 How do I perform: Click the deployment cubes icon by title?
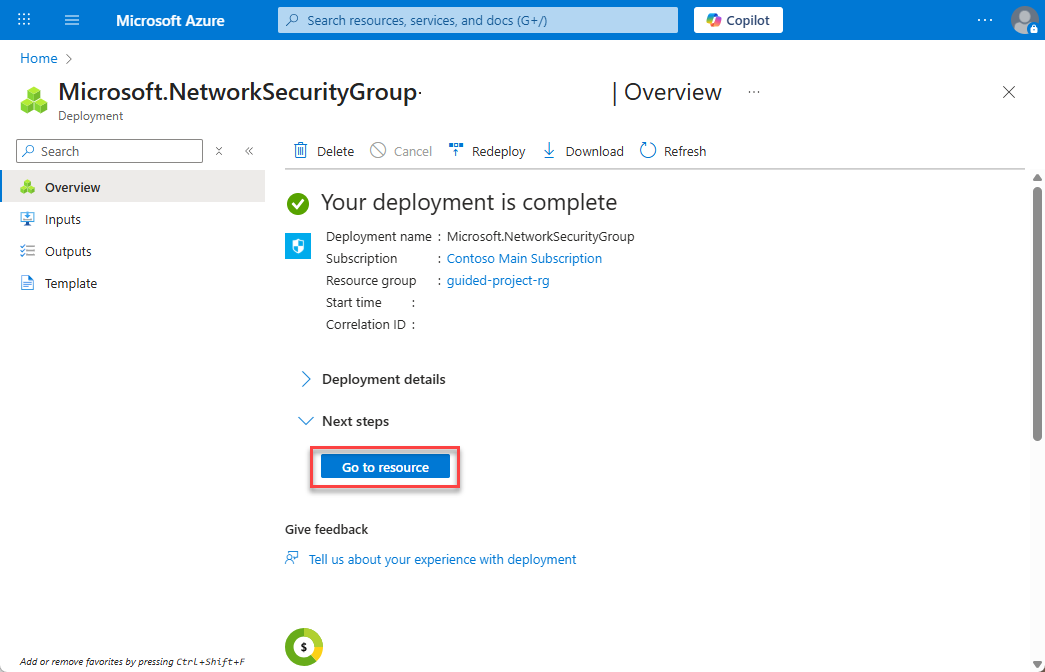coord(34,100)
